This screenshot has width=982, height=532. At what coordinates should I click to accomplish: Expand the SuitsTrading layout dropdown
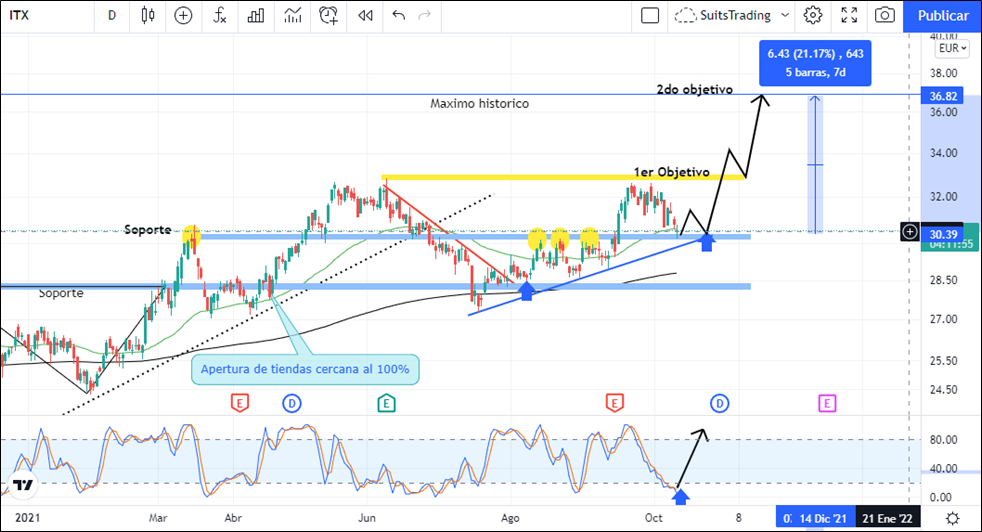click(785, 15)
